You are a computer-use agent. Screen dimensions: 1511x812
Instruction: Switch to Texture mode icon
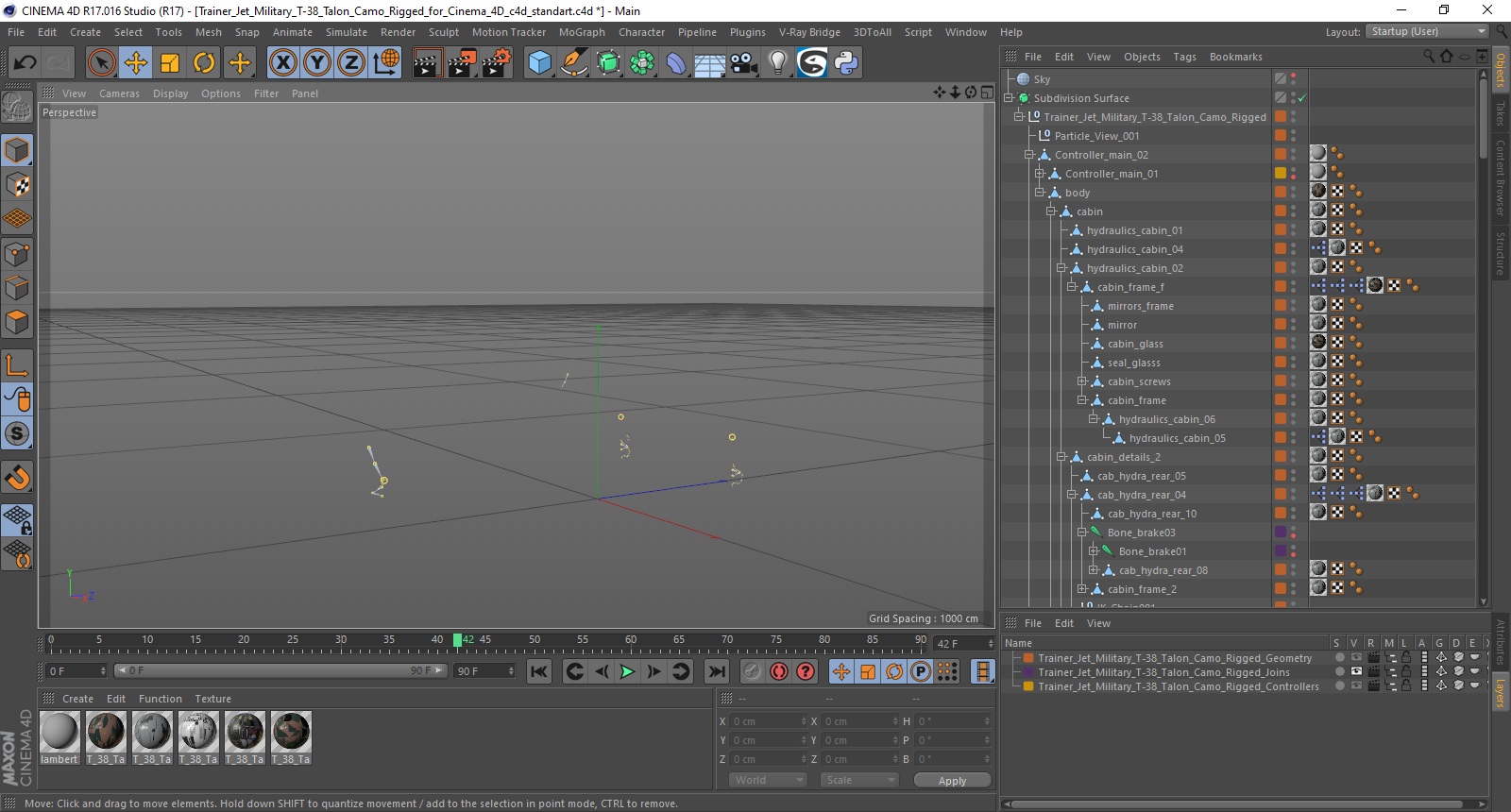coord(17,185)
